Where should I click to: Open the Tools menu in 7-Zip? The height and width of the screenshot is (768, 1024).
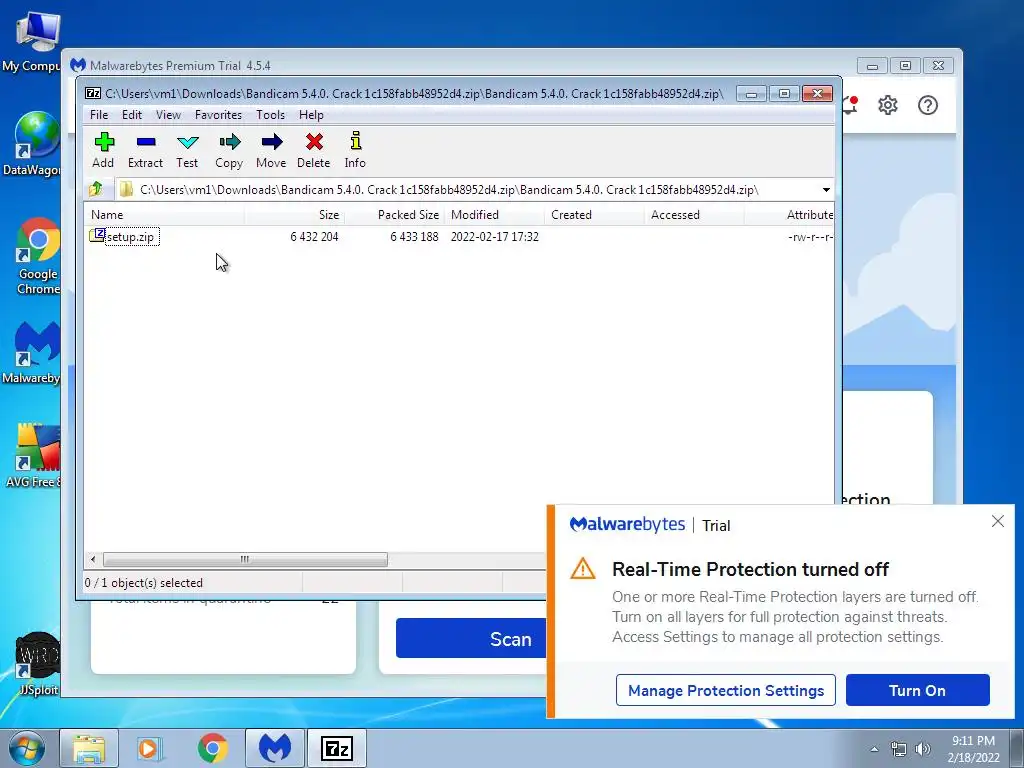270,115
